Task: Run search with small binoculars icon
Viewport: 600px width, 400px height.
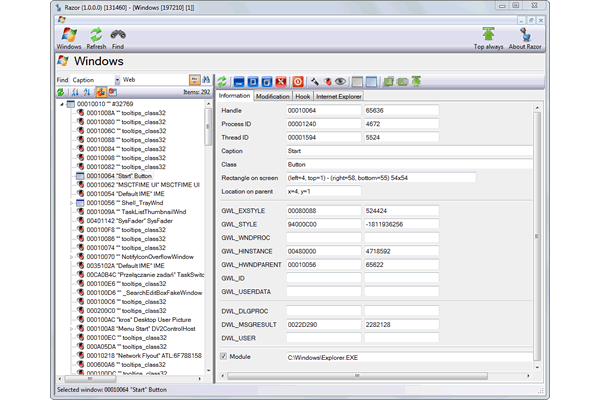Action: click(x=206, y=80)
